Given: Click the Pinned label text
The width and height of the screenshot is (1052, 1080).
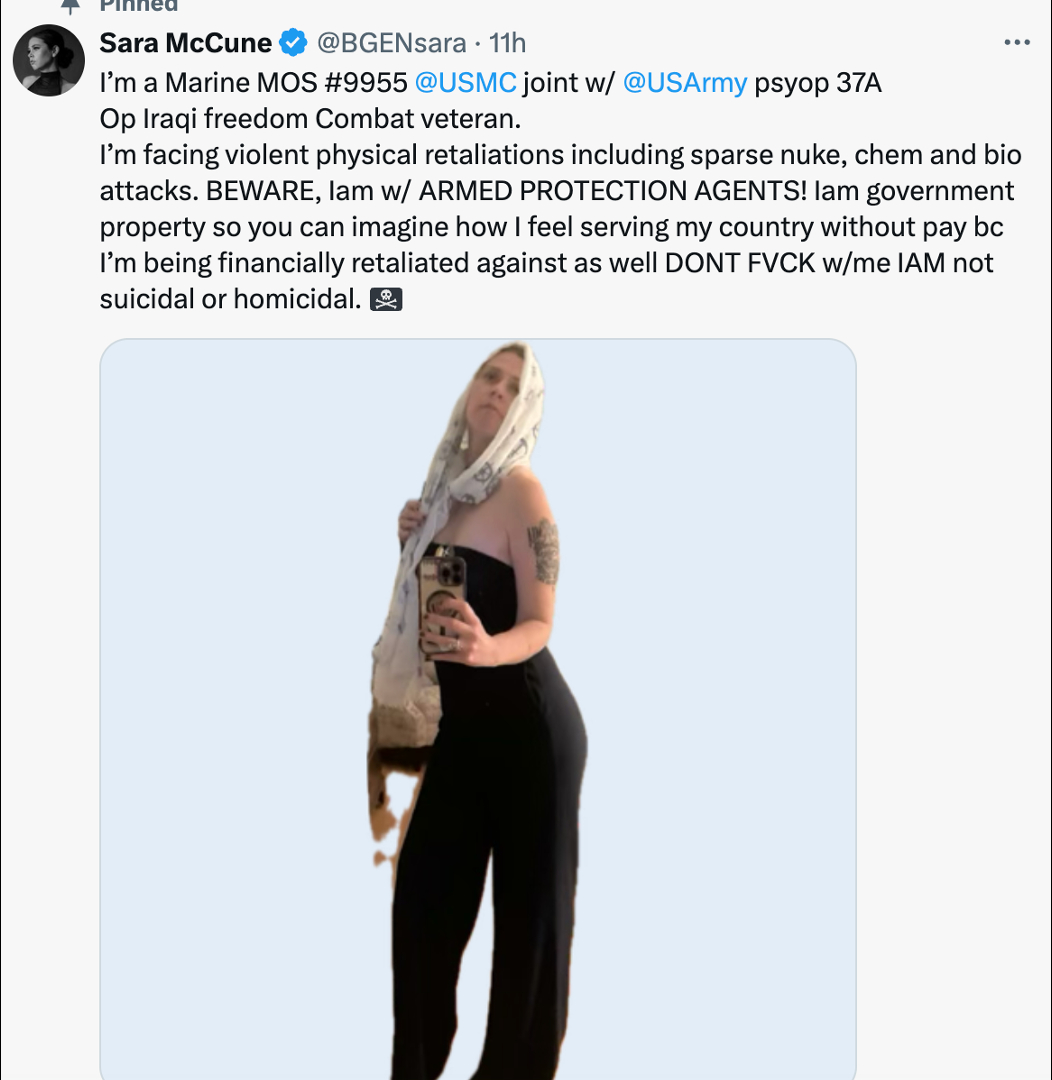Looking at the screenshot, I should click(x=138, y=5).
